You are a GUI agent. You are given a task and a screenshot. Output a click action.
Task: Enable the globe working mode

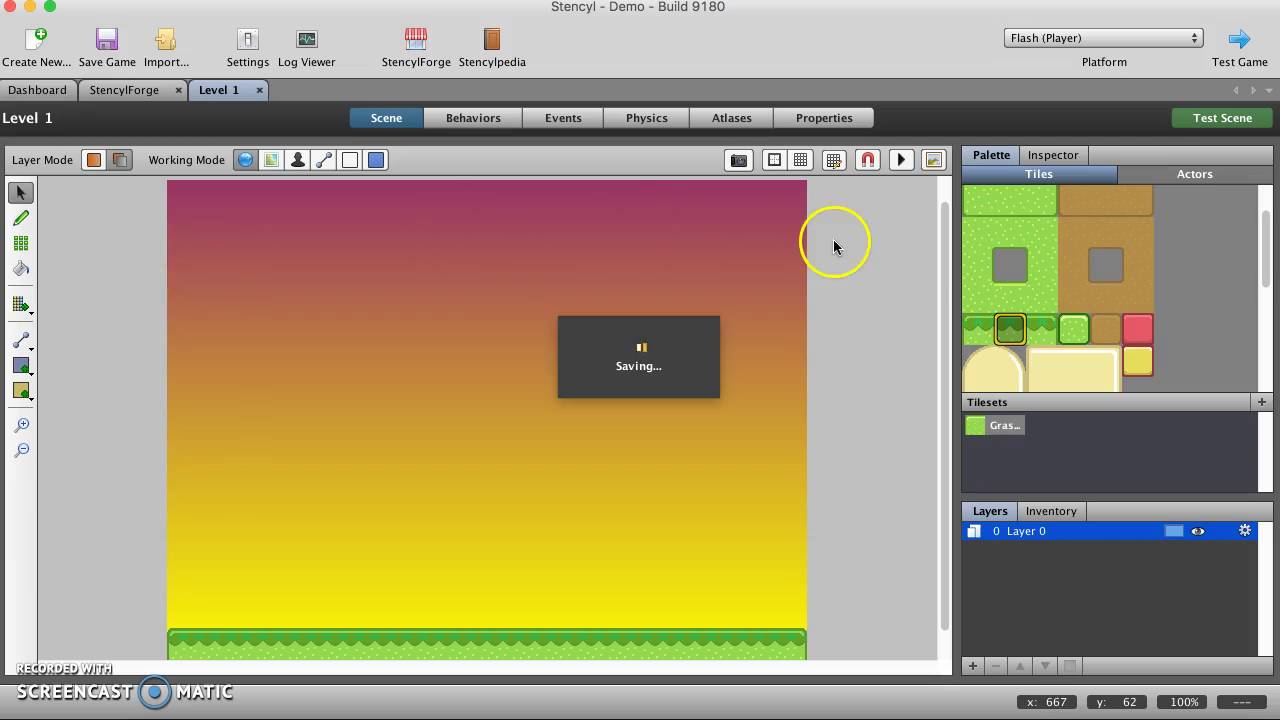coord(245,160)
